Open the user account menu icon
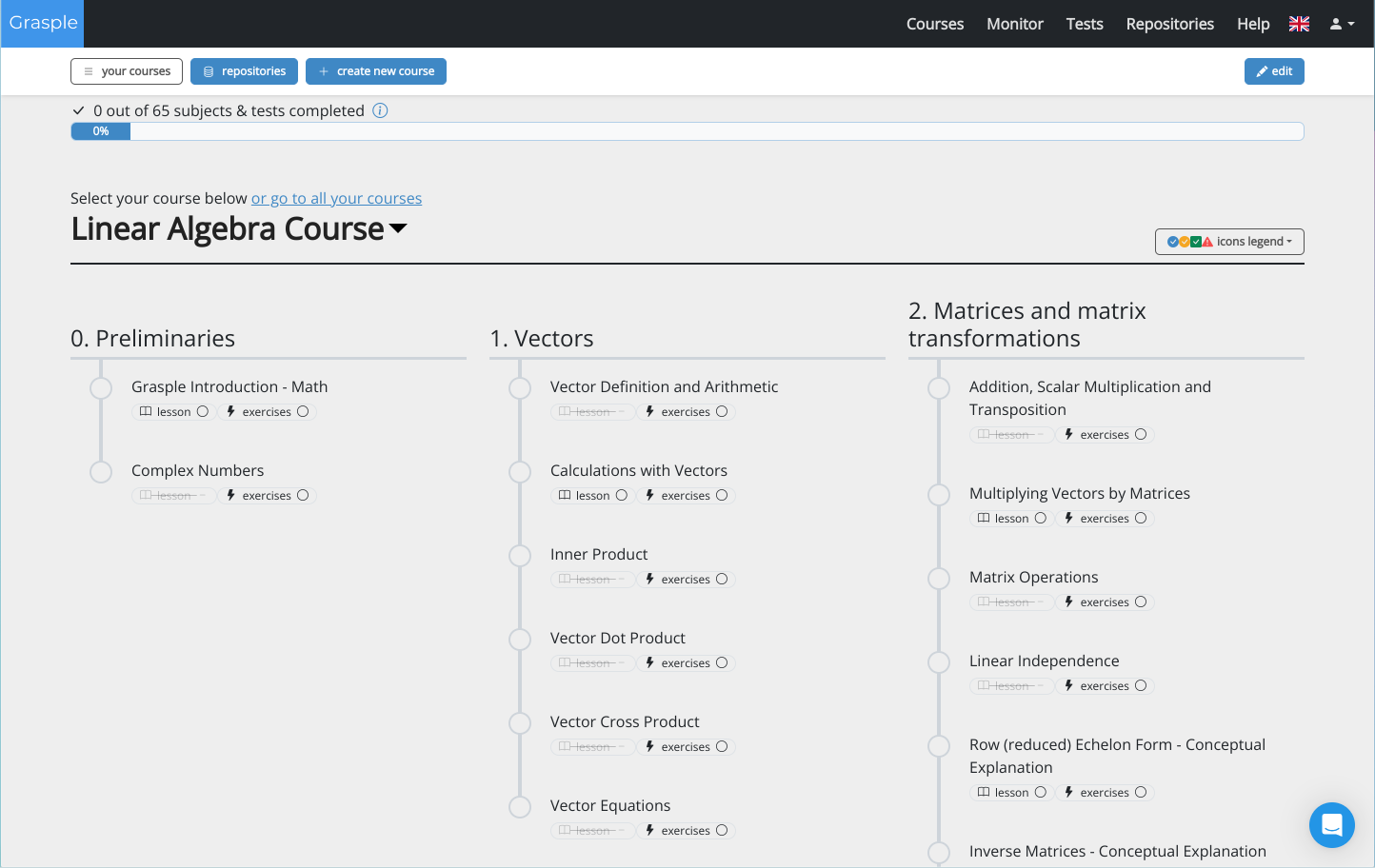Image resolution: width=1375 pixels, height=868 pixels. click(1337, 24)
